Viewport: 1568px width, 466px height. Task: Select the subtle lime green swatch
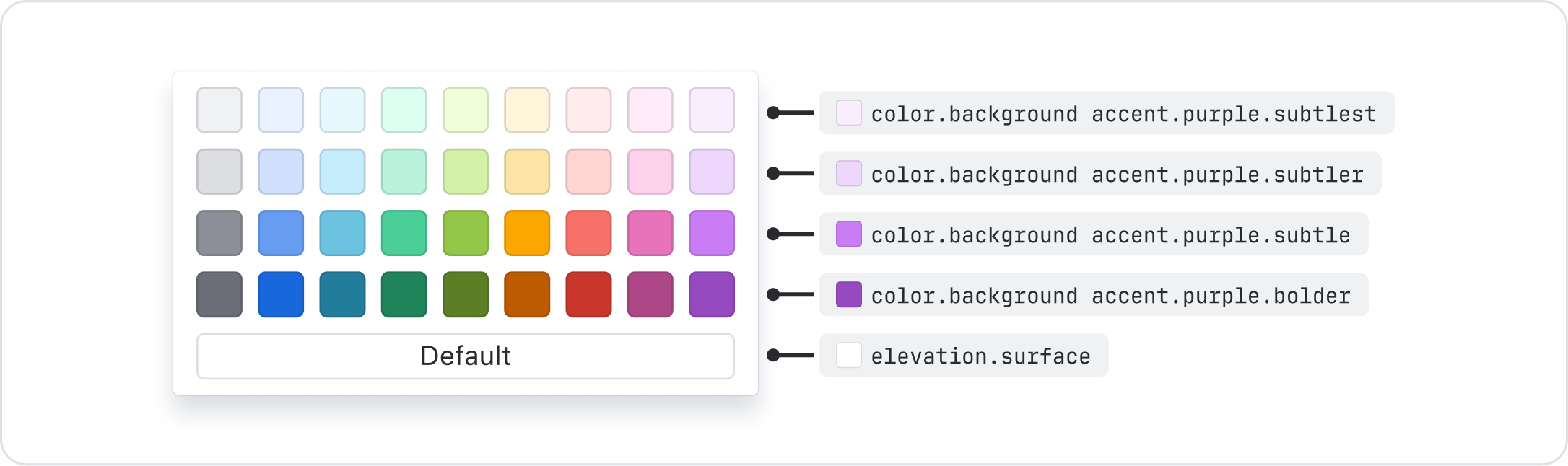click(x=466, y=233)
